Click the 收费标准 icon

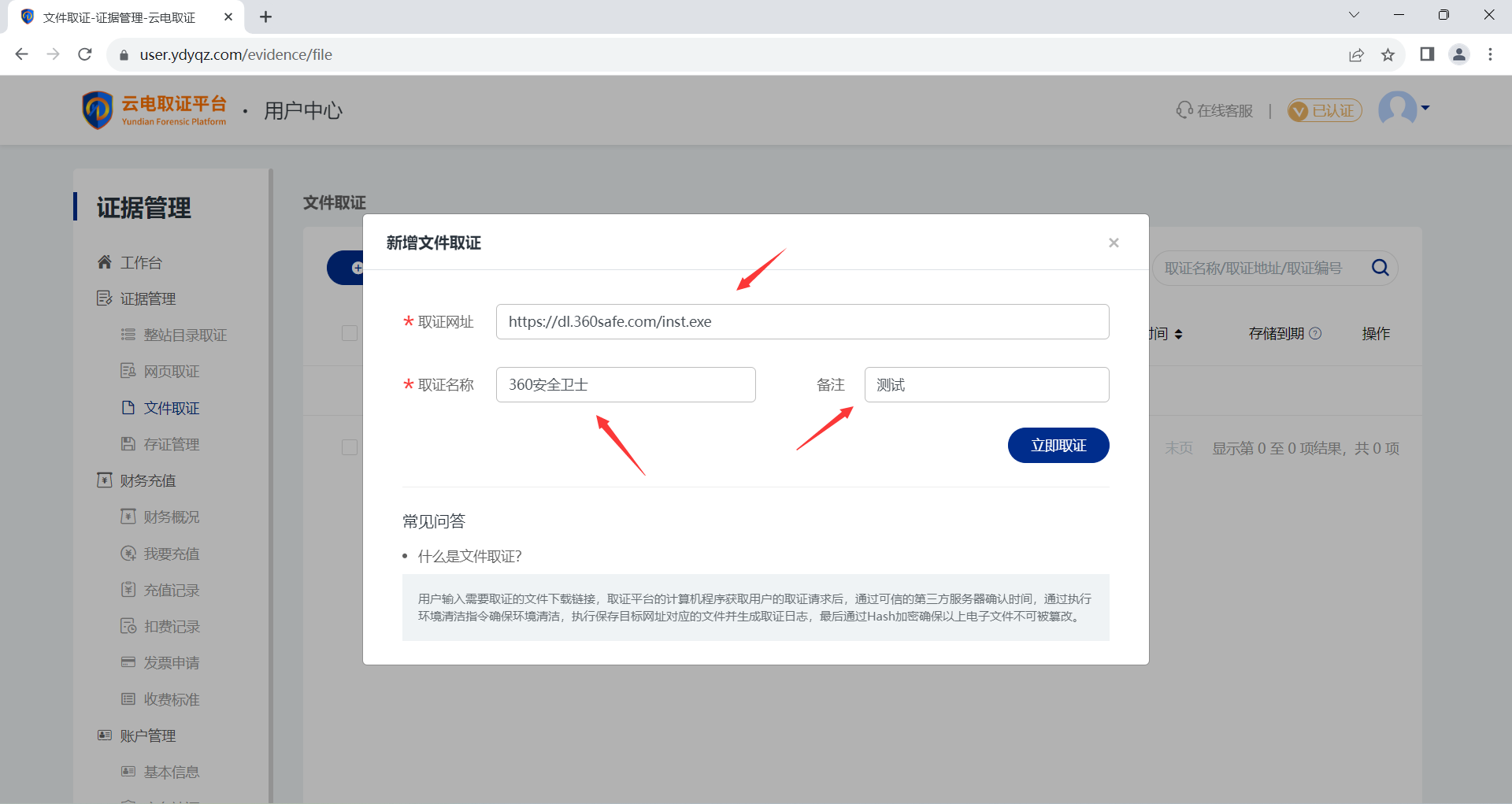point(128,698)
